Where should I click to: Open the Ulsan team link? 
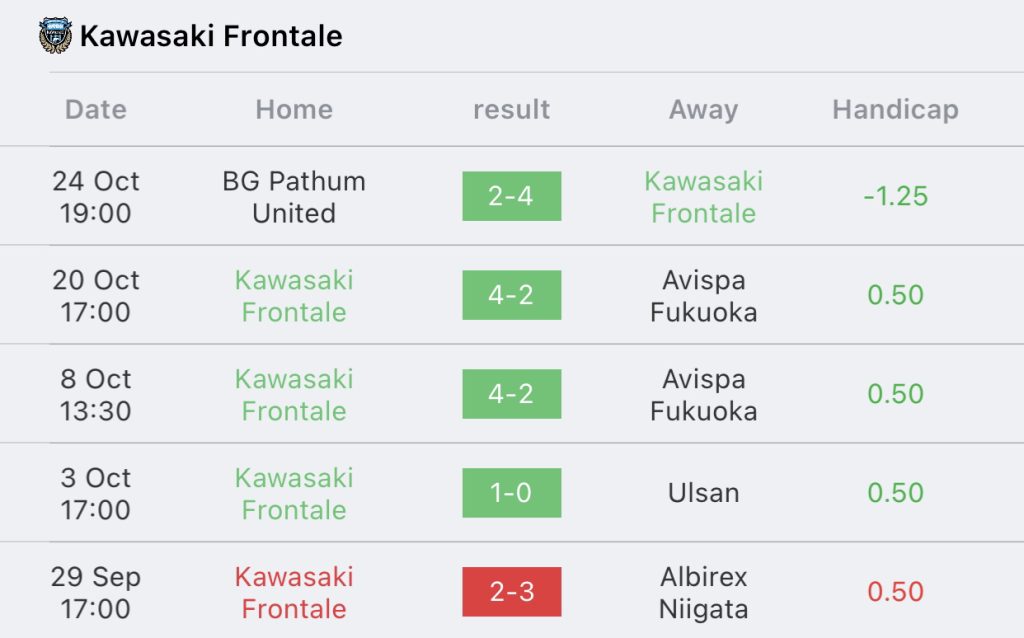coord(703,493)
